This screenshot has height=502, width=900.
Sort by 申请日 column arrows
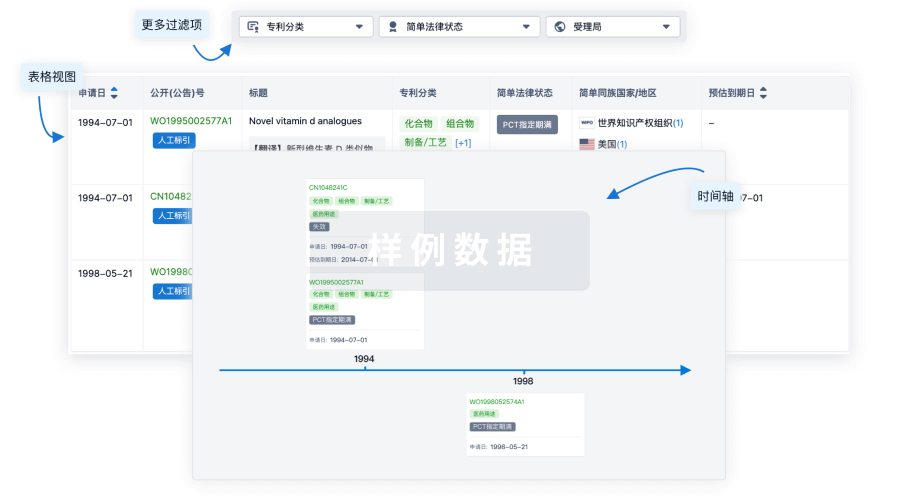click(114, 93)
